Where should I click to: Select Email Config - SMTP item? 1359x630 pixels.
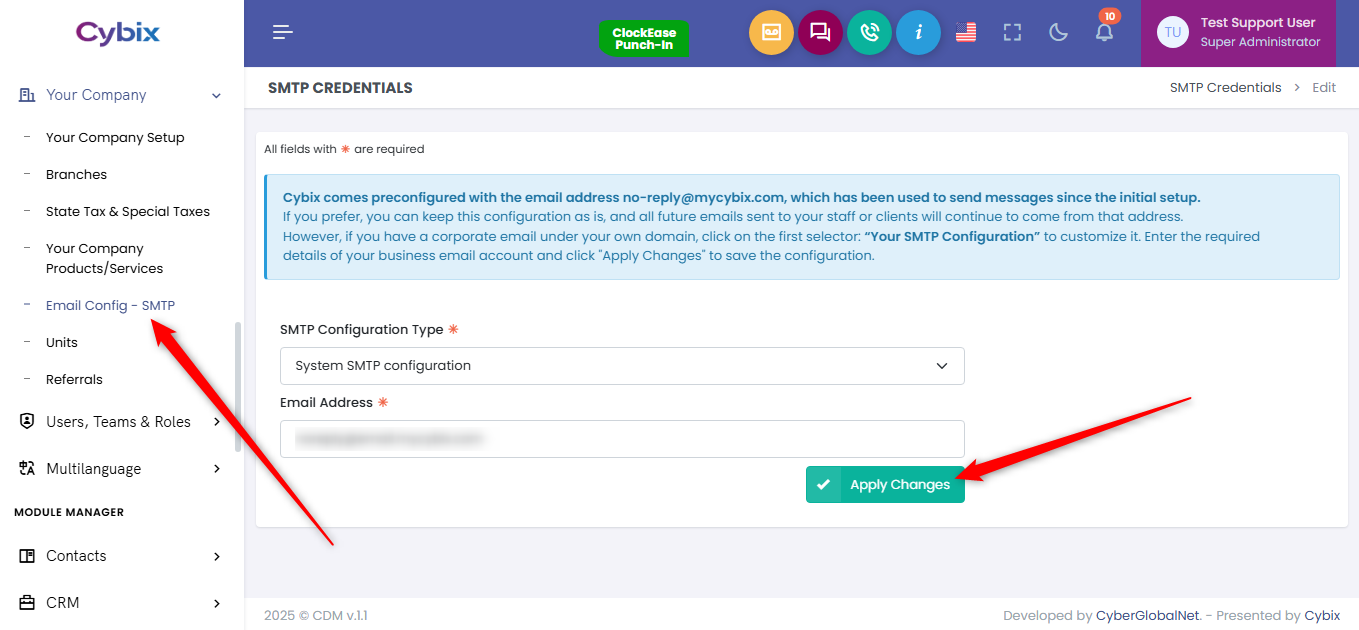(110, 306)
